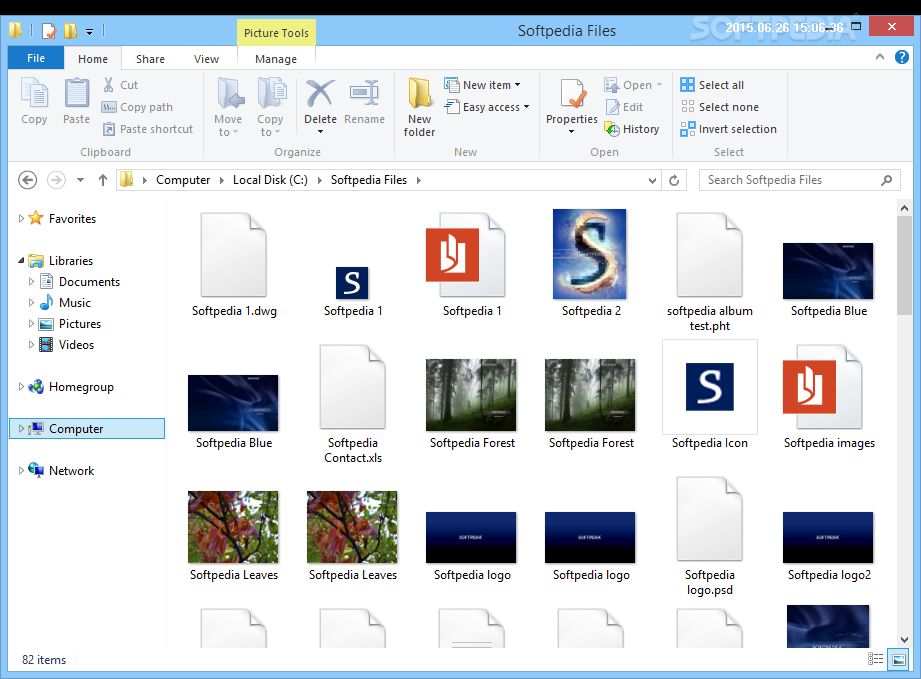Expand the address bar history dropdown
921x679 pixels.
pyautogui.click(x=652, y=180)
